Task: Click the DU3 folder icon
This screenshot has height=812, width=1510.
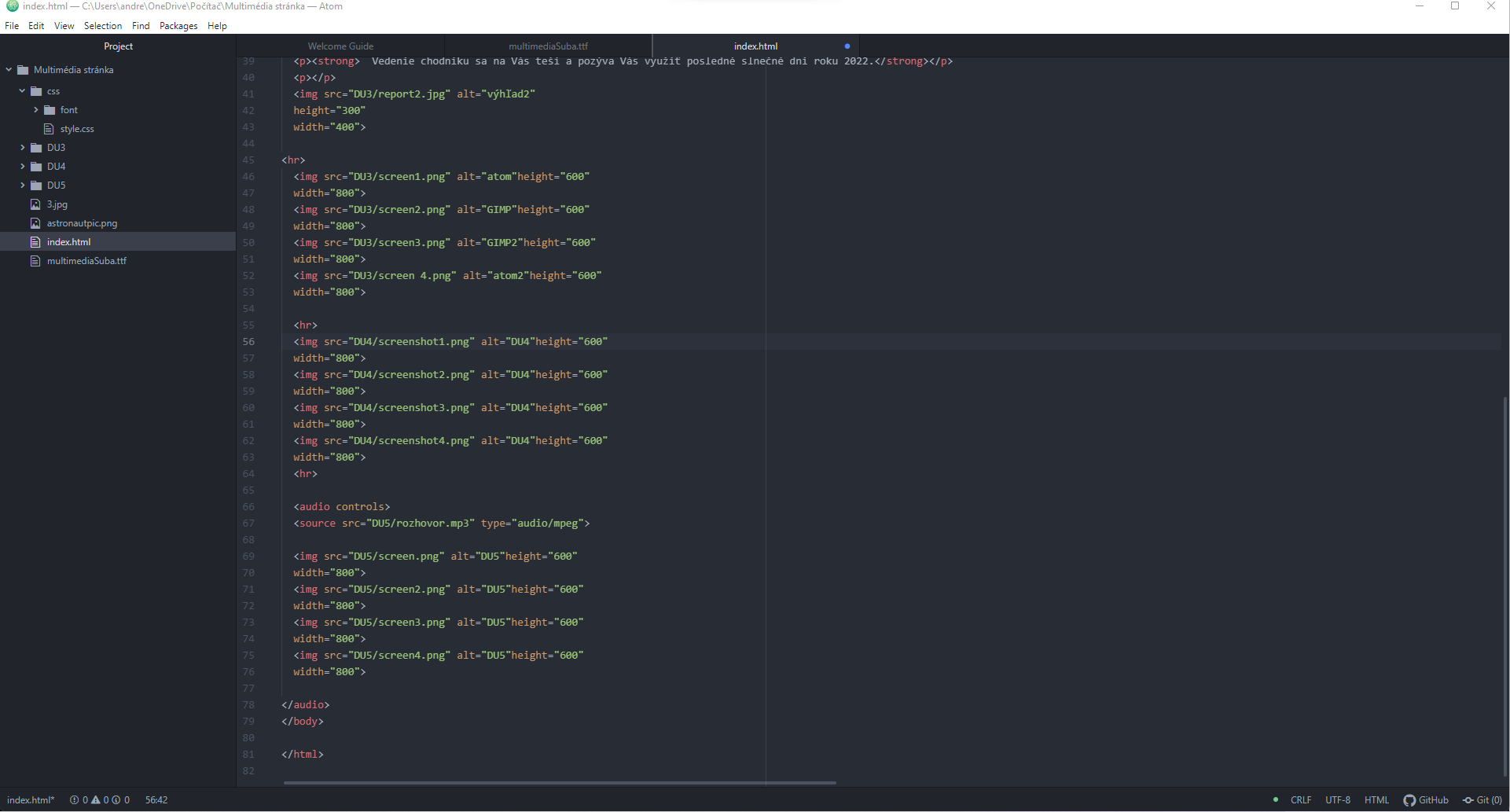Action: (36, 148)
